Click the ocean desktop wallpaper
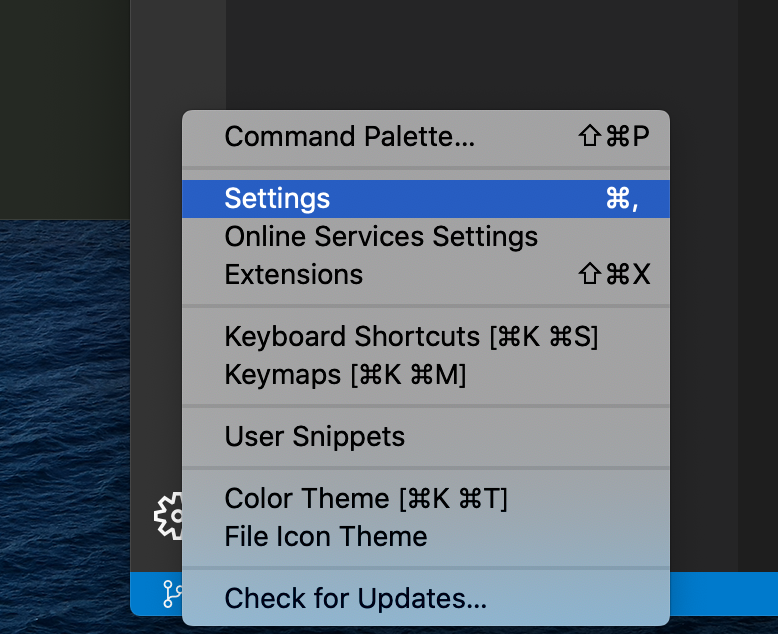 62,420
